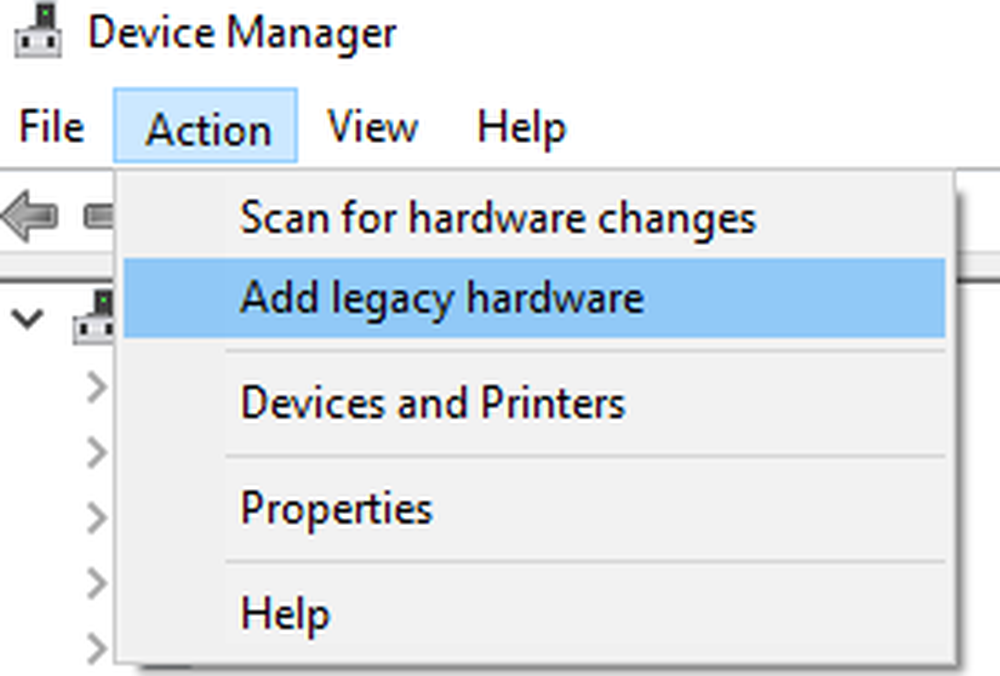Open the Help menu in the menu bar

pos(521,128)
